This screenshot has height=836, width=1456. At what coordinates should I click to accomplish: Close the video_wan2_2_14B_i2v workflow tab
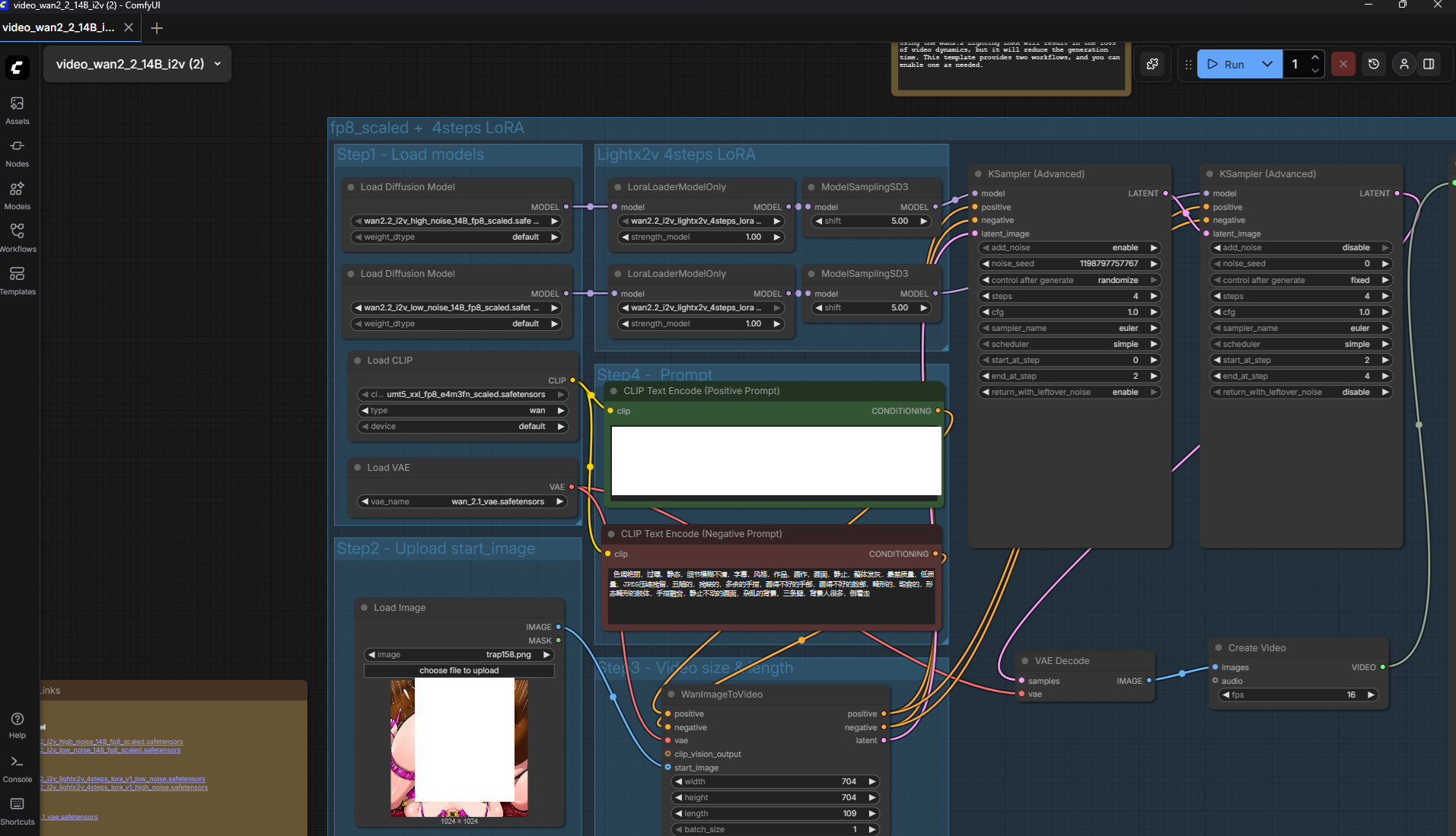click(129, 27)
